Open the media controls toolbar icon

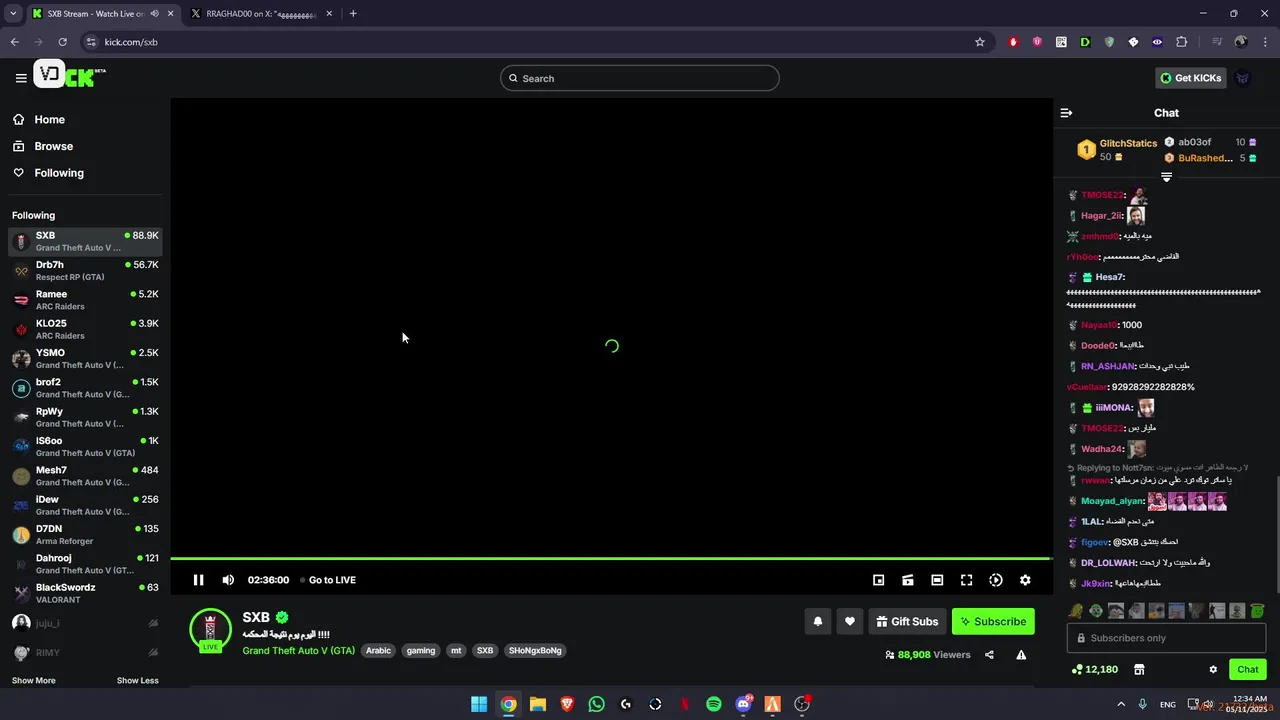click(1217, 42)
